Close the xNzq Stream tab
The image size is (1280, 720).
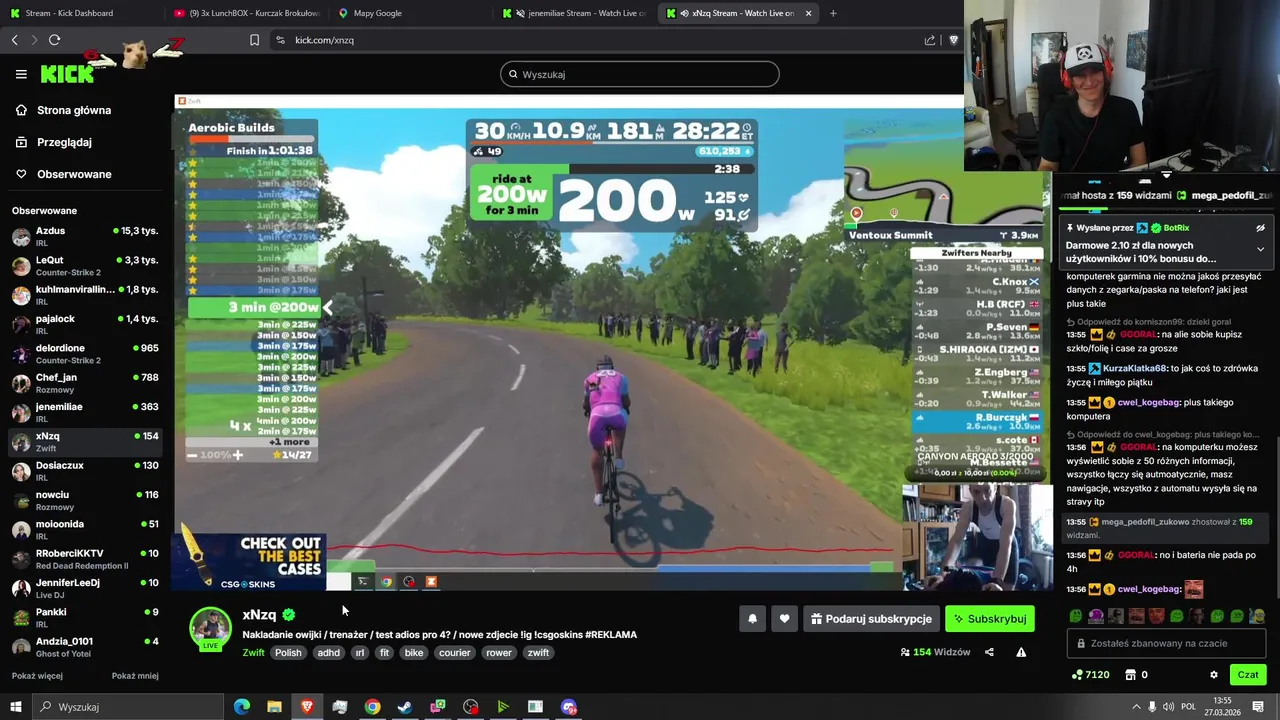click(x=808, y=13)
